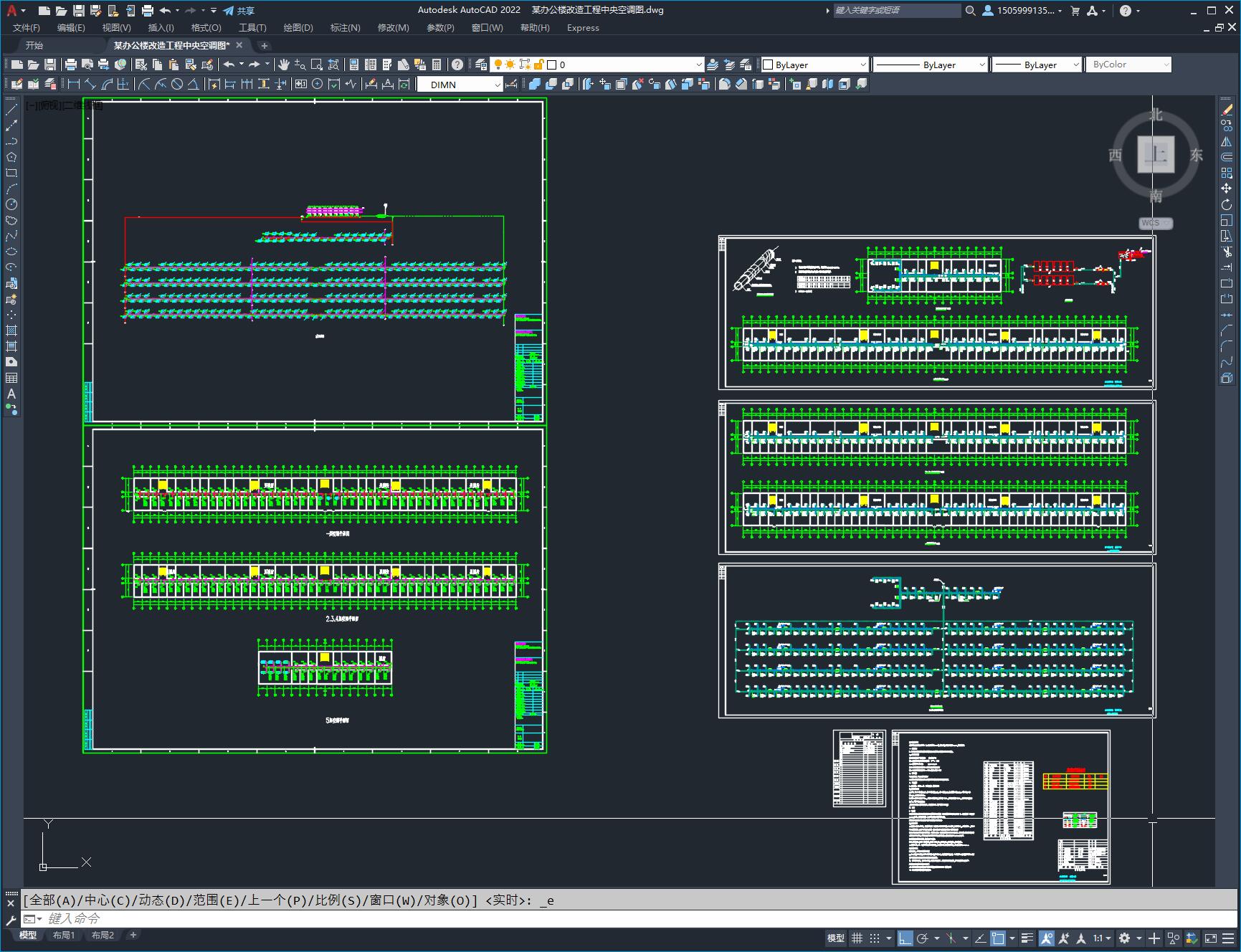
Task: Toggle grid display in status bar
Action: tap(857, 938)
